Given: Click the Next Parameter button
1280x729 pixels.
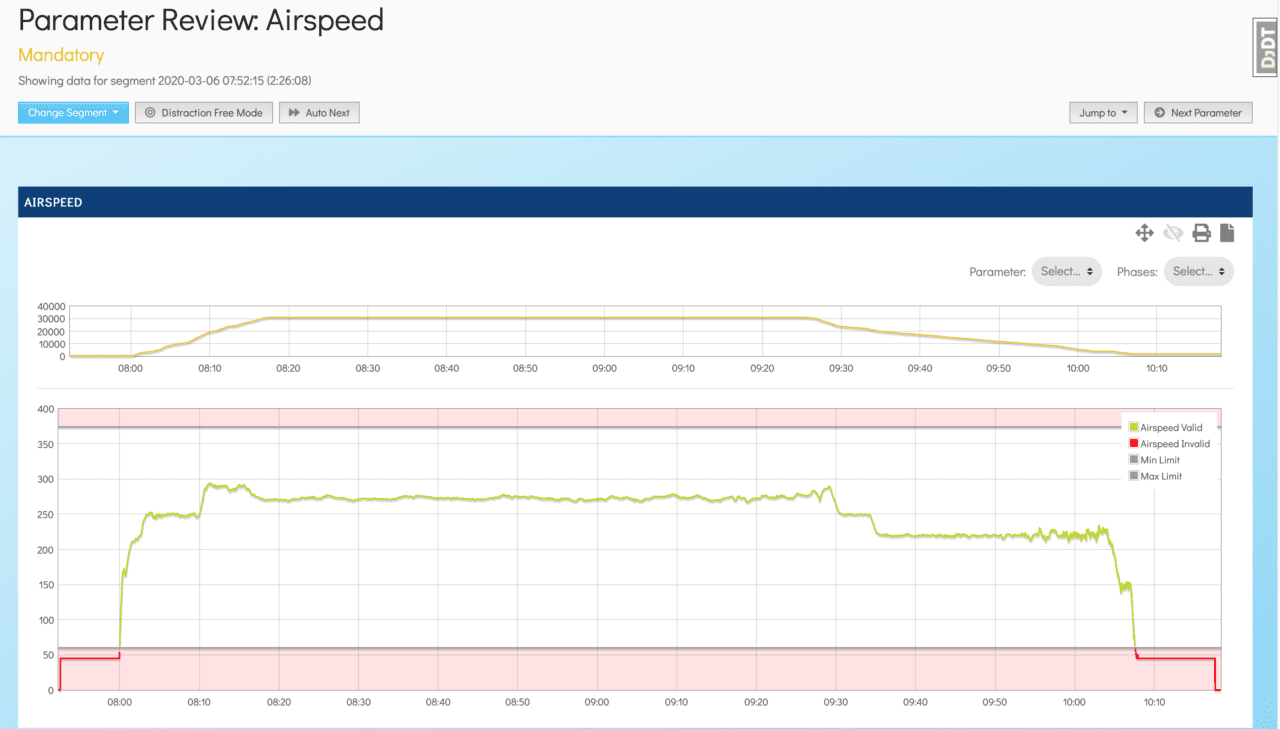Looking at the screenshot, I should (1198, 112).
